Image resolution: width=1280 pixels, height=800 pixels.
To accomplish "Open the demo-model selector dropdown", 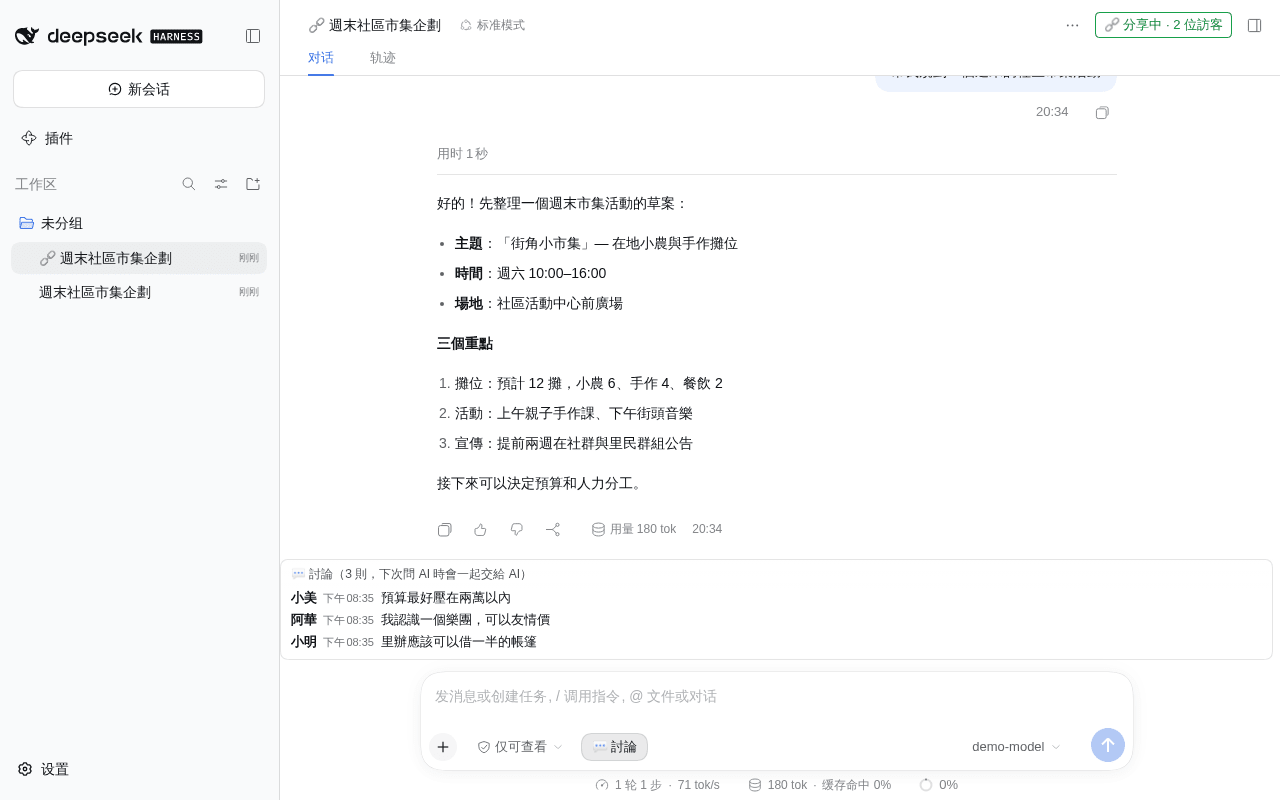I will pyautogui.click(x=1016, y=747).
